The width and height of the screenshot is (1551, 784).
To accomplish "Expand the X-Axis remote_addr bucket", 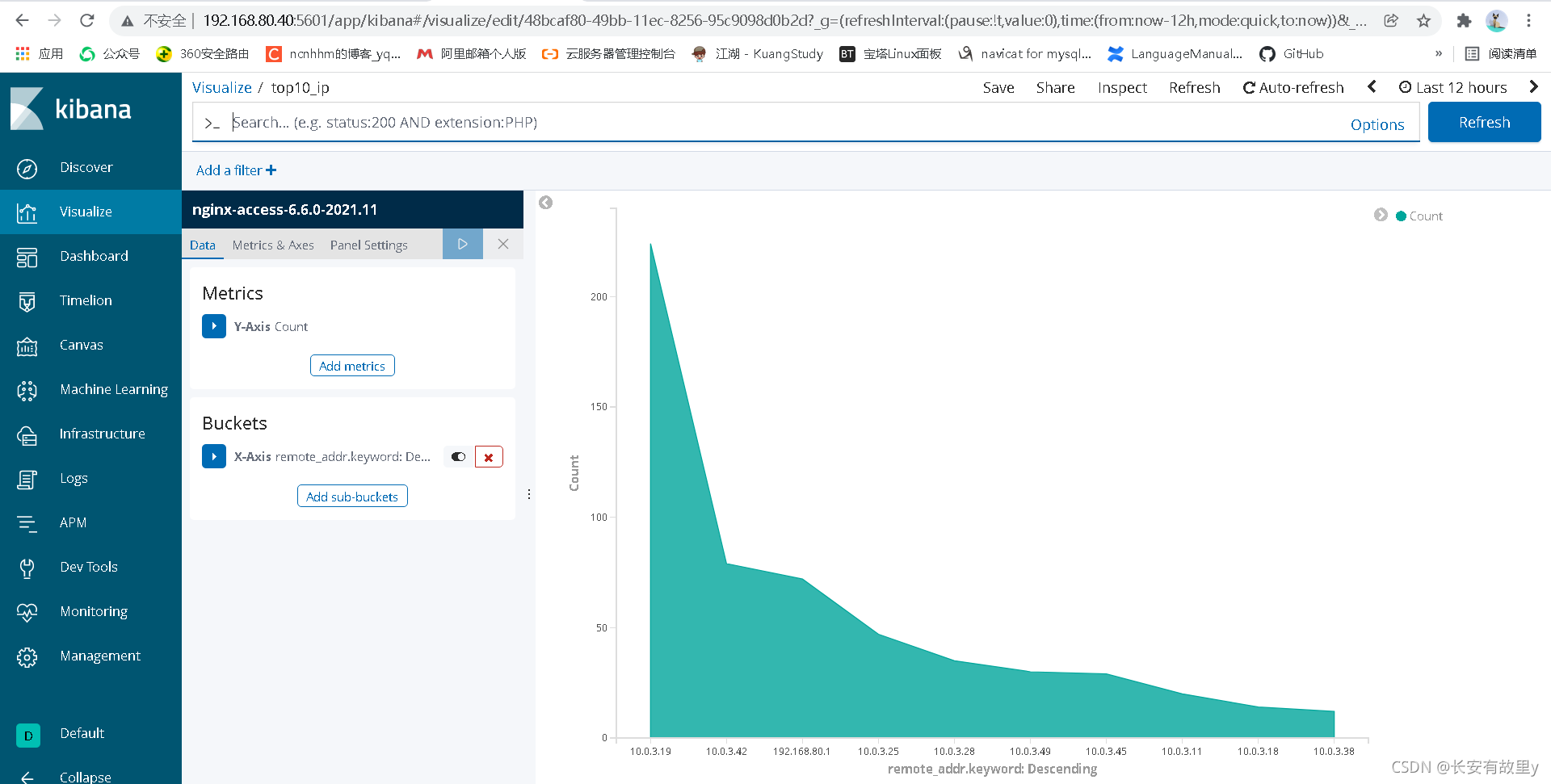I will click(x=214, y=456).
